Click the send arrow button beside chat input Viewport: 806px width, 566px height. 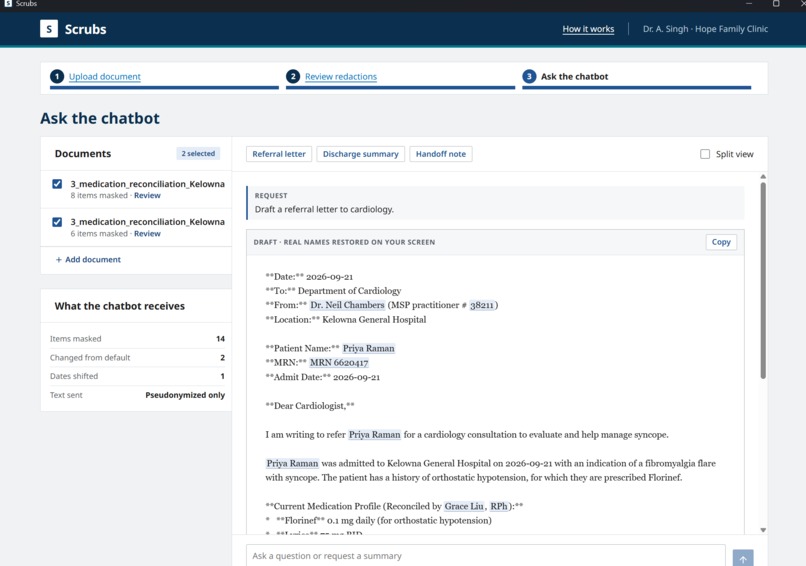click(x=743, y=558)
